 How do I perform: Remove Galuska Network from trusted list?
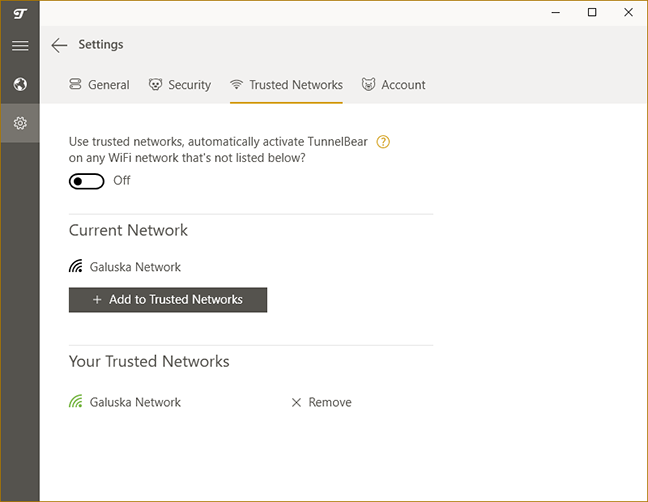pyautogui.click(x=322, y=402)
